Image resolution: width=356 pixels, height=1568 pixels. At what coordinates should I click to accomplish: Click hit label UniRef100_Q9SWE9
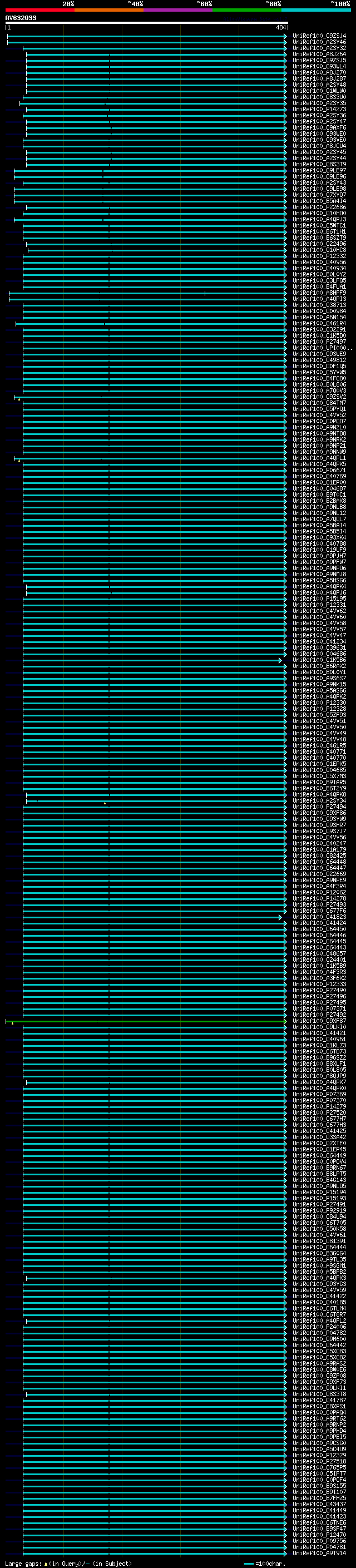(319, 354)
